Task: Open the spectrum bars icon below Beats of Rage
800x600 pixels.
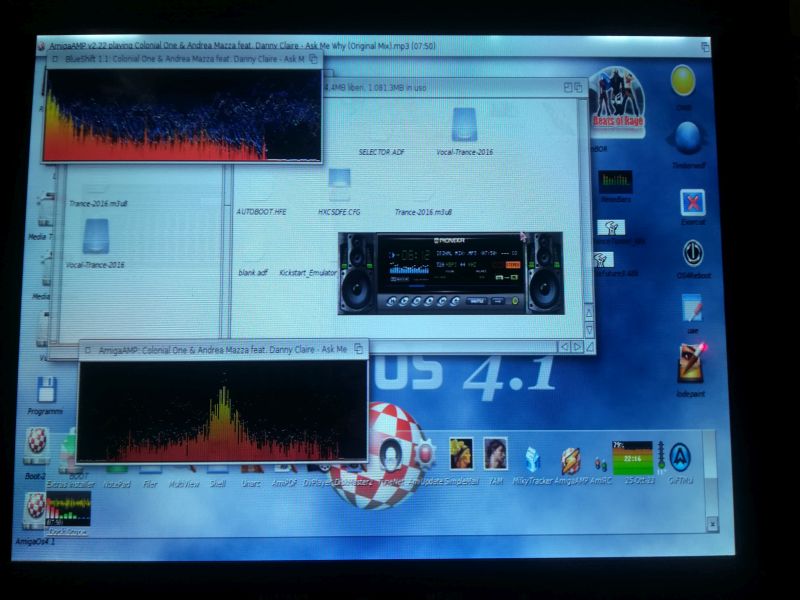Action: (615, 182)
